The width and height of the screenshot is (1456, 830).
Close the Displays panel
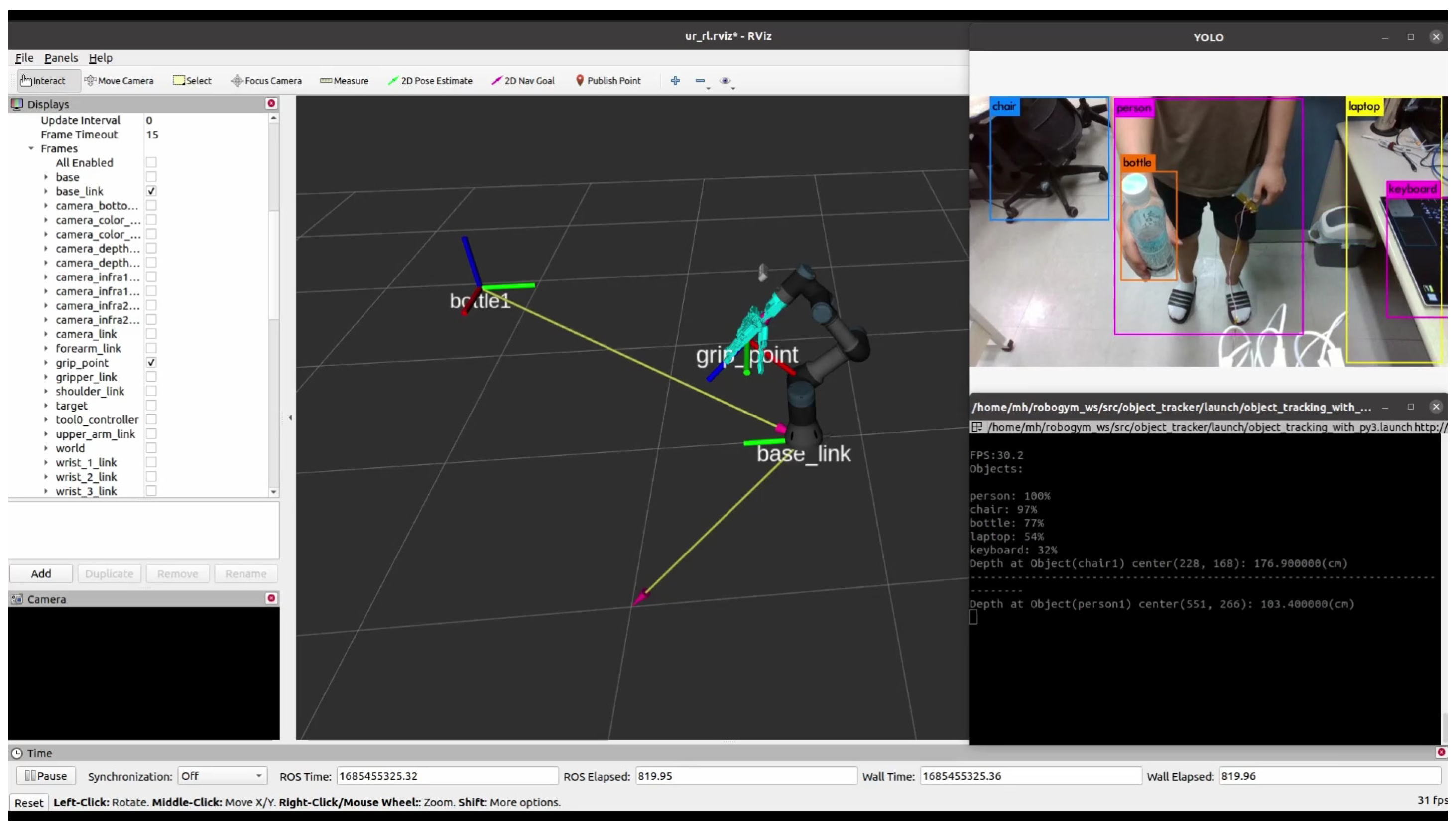pyautogui.click(x=271, y=103)
